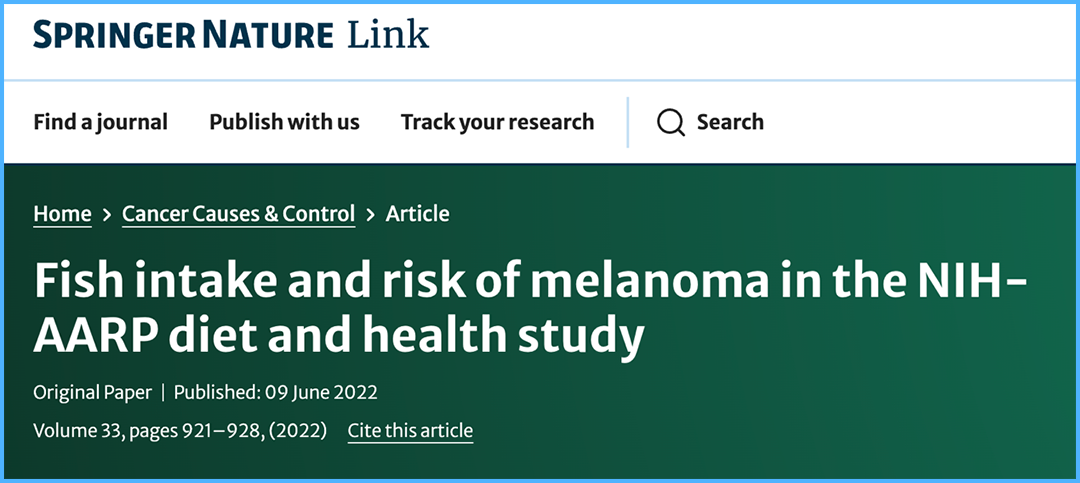Open the Cite this article link

[411, 431]
